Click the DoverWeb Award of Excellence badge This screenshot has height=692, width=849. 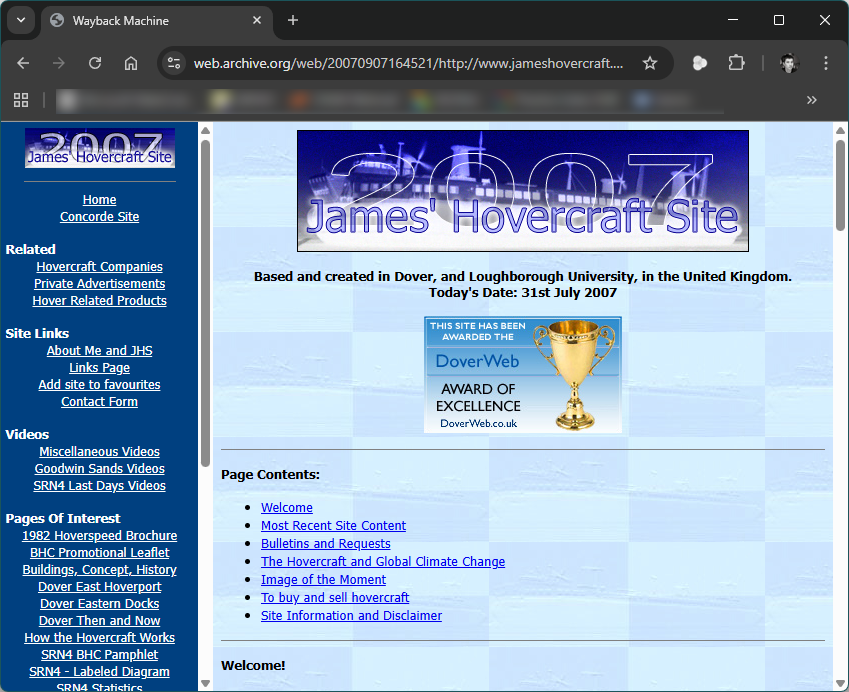tap(523, 375)
